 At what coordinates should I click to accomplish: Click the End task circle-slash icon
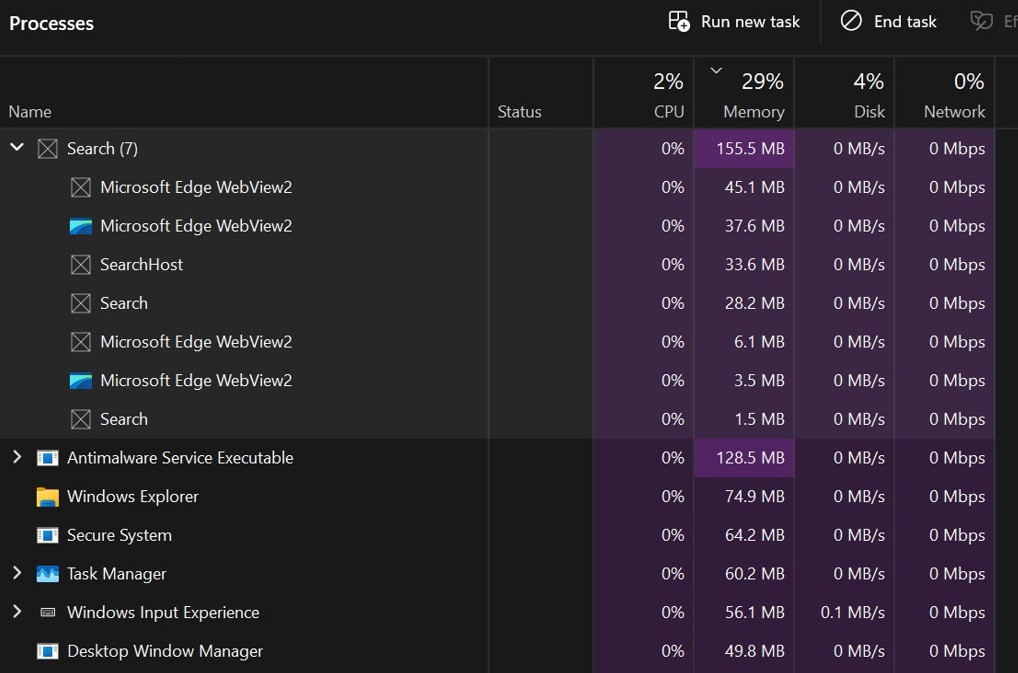click(x=851, y=21)
